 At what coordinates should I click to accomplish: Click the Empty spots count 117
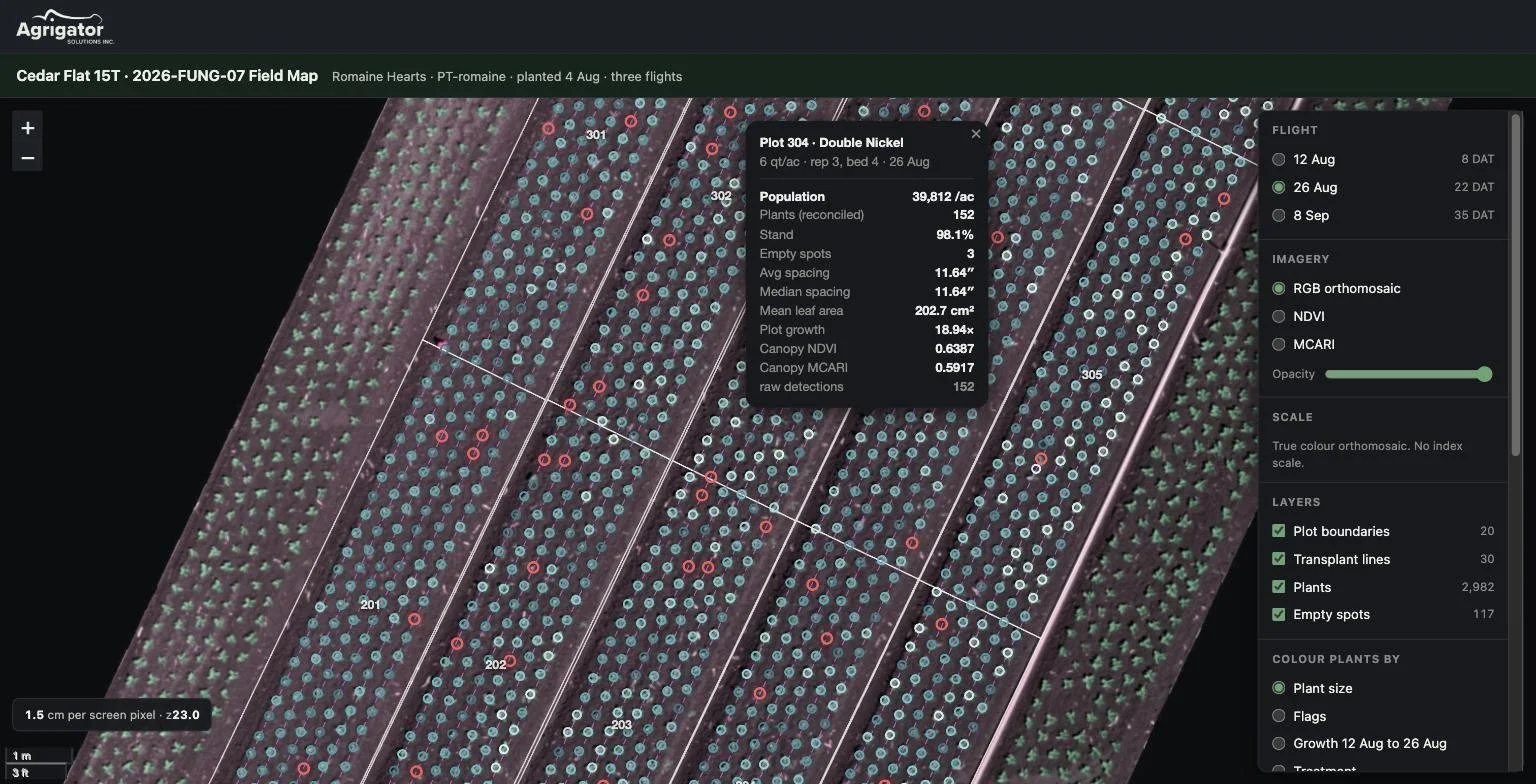point(1483,614)
